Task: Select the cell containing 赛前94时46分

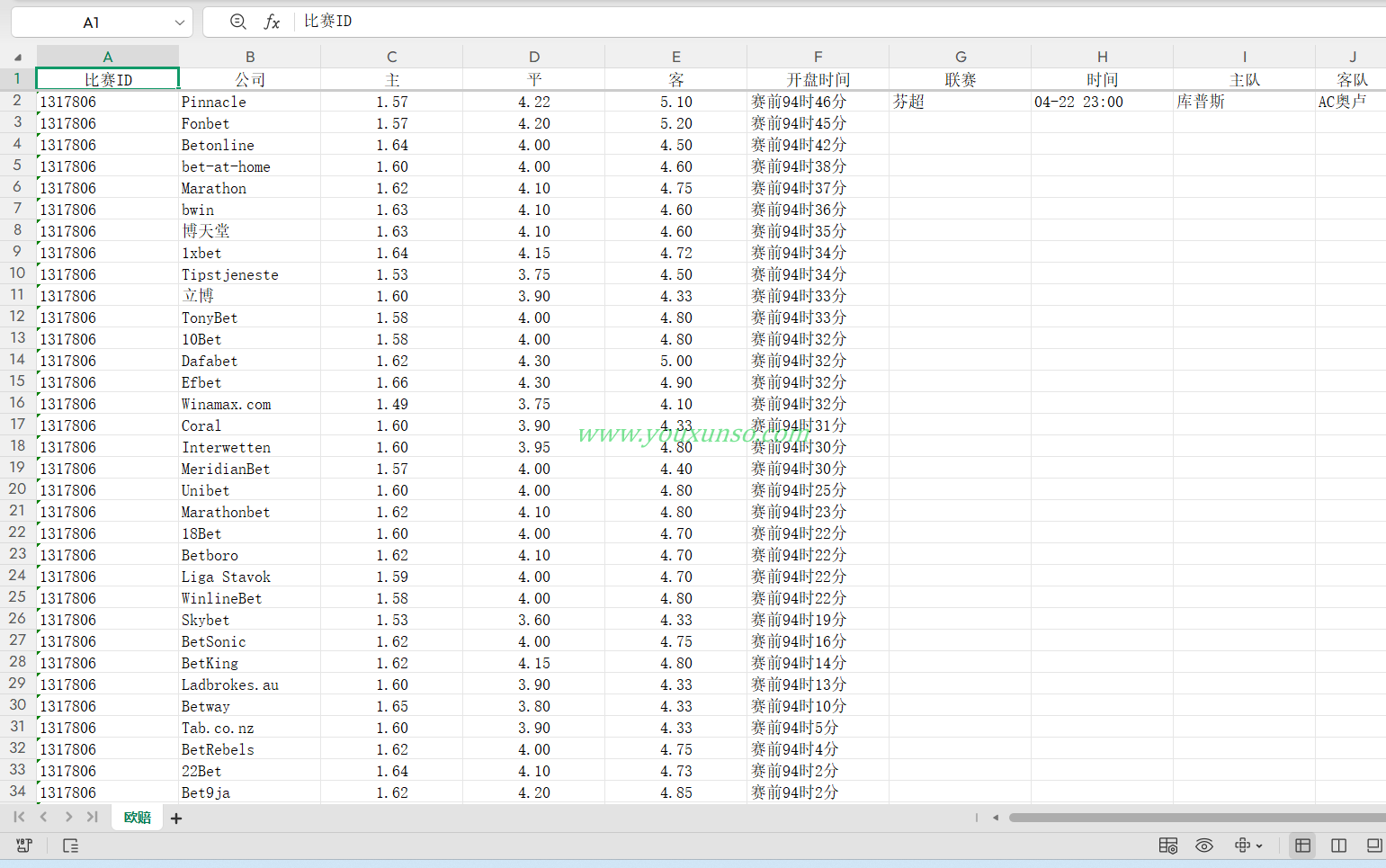Action: (818, 102)
